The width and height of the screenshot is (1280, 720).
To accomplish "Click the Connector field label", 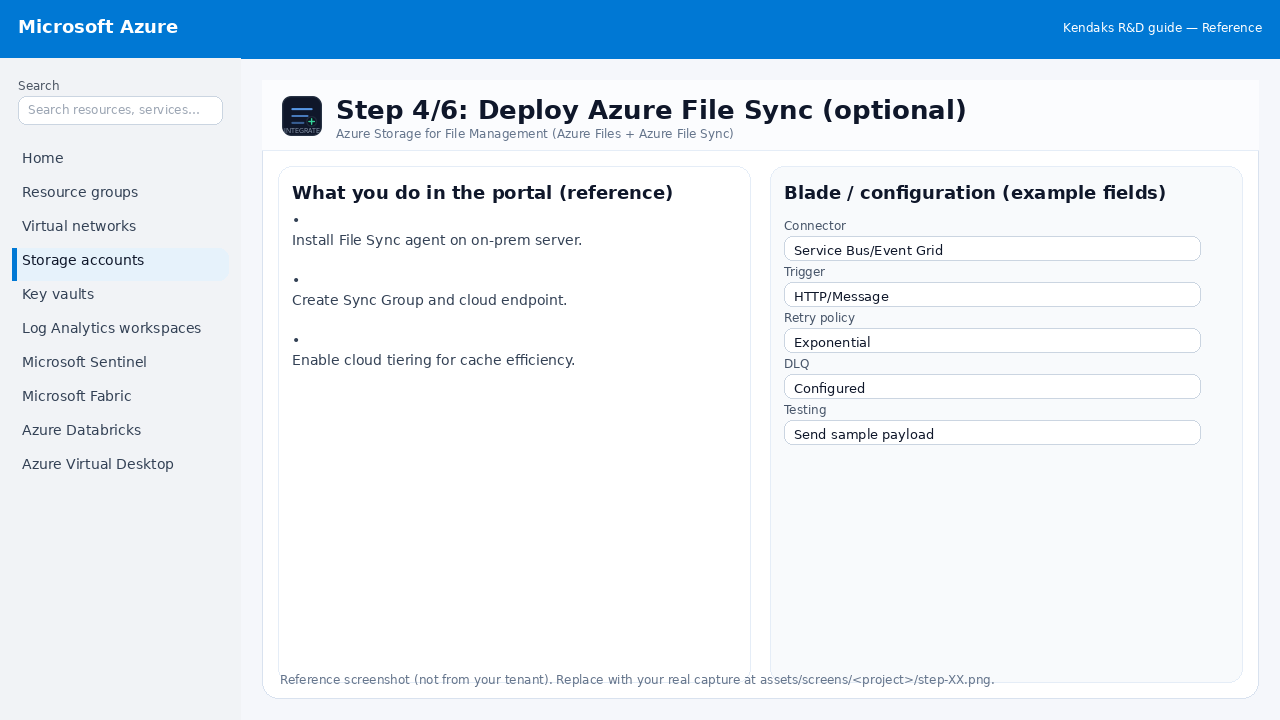I will tap(815, 226).
